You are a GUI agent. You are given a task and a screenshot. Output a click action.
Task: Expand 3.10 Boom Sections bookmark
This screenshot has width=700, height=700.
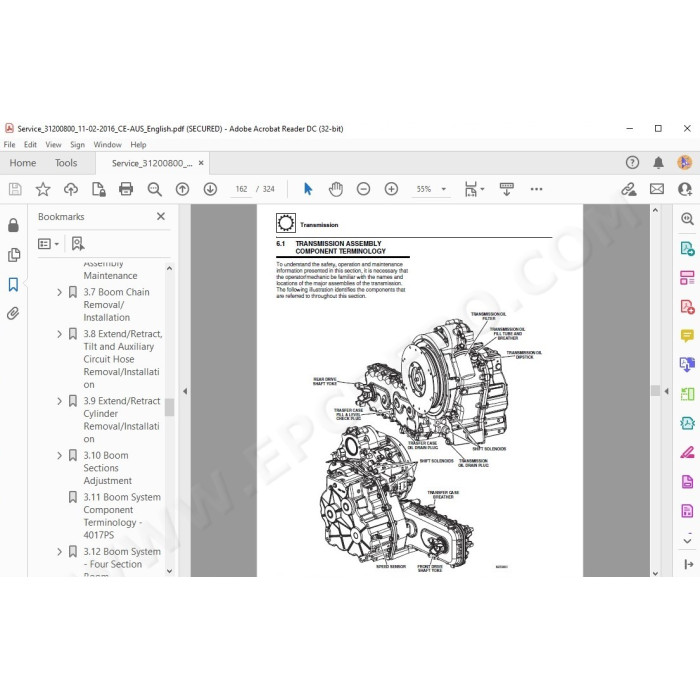click(59, 455)
